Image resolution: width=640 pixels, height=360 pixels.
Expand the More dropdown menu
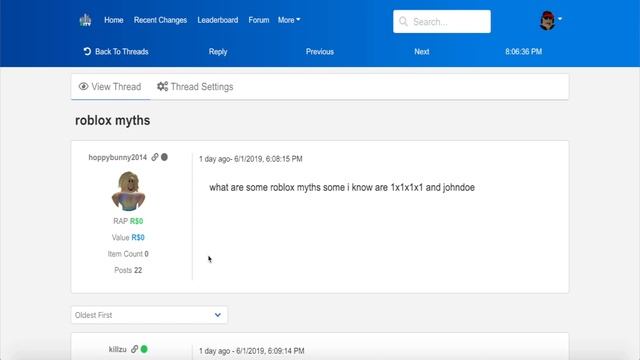click(289, 20)
